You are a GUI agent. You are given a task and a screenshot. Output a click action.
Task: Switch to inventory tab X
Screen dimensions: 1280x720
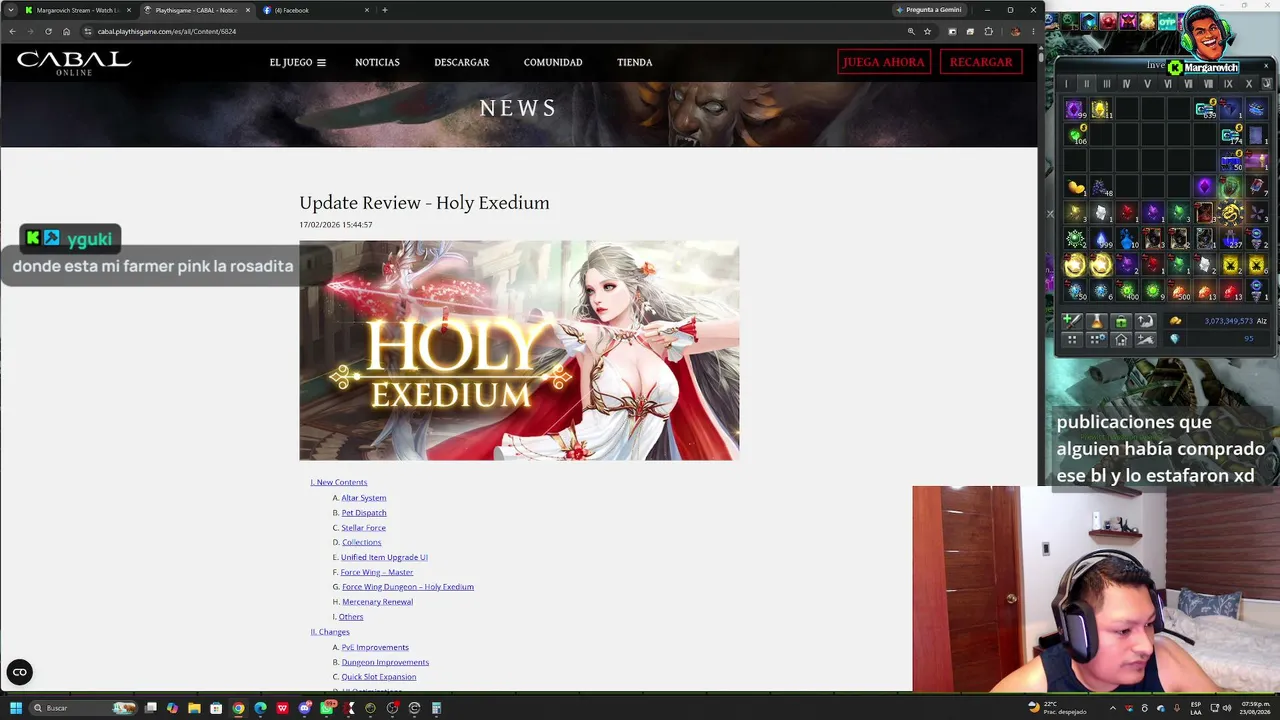click(1248, 84)
